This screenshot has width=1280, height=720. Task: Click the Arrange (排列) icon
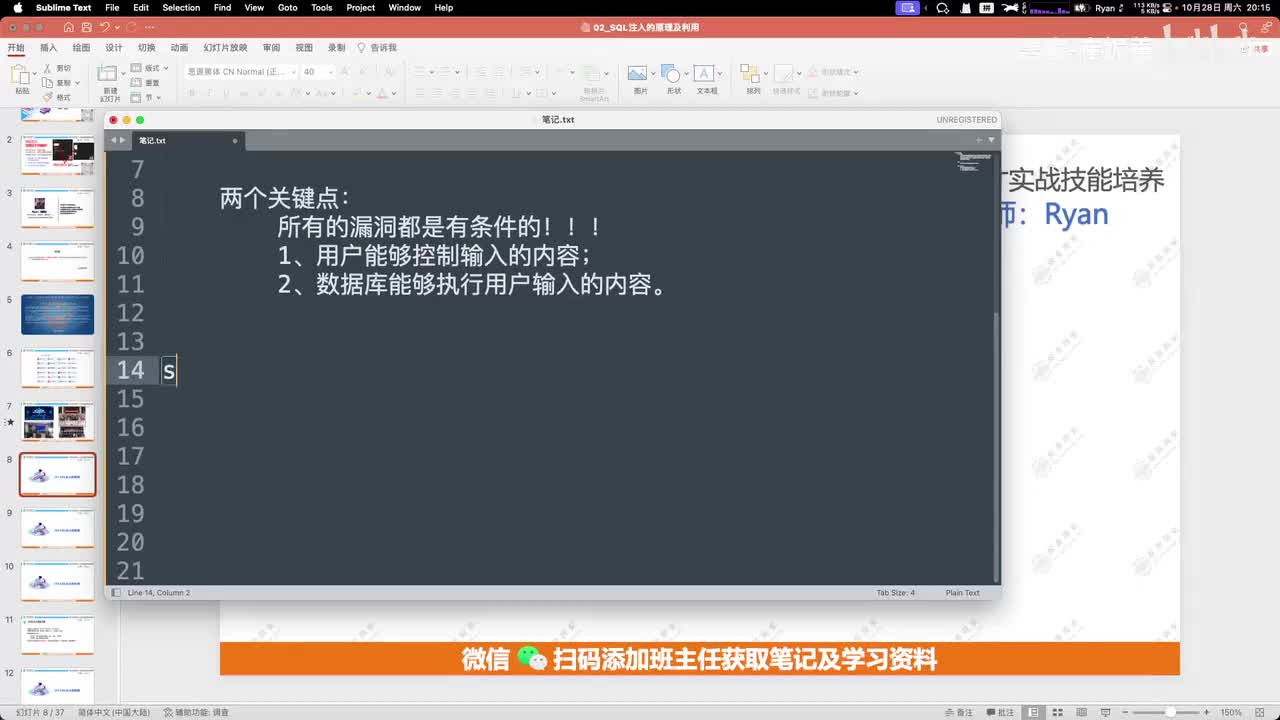tap(751, 73)
